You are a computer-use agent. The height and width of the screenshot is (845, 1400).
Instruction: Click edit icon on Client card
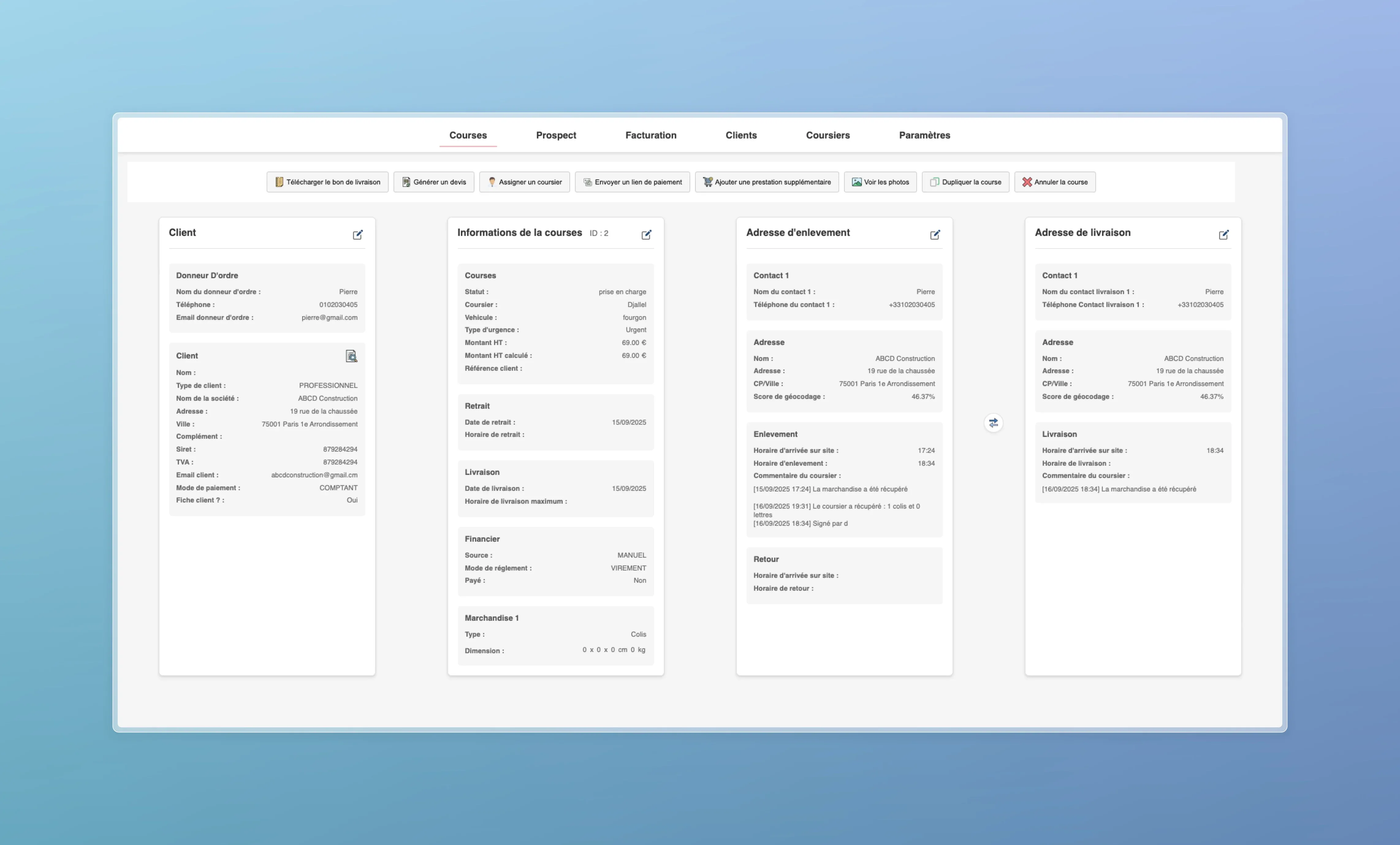point(357,234)
